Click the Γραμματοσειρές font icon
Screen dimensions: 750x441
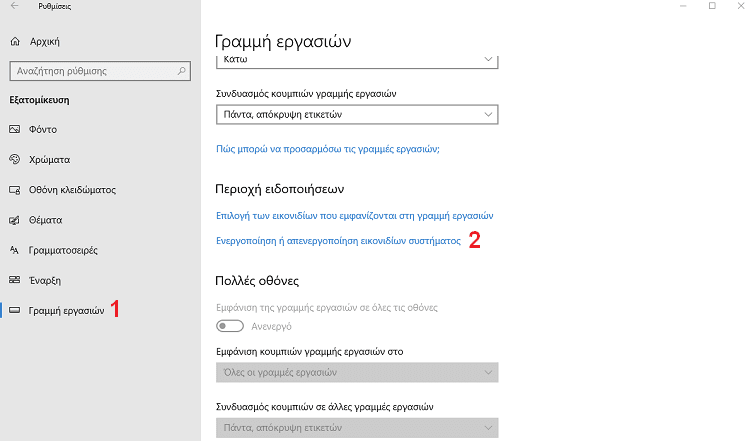[15, 250]
